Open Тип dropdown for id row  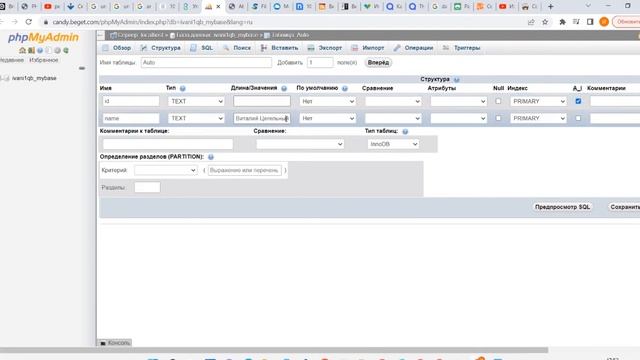(196, 101)
